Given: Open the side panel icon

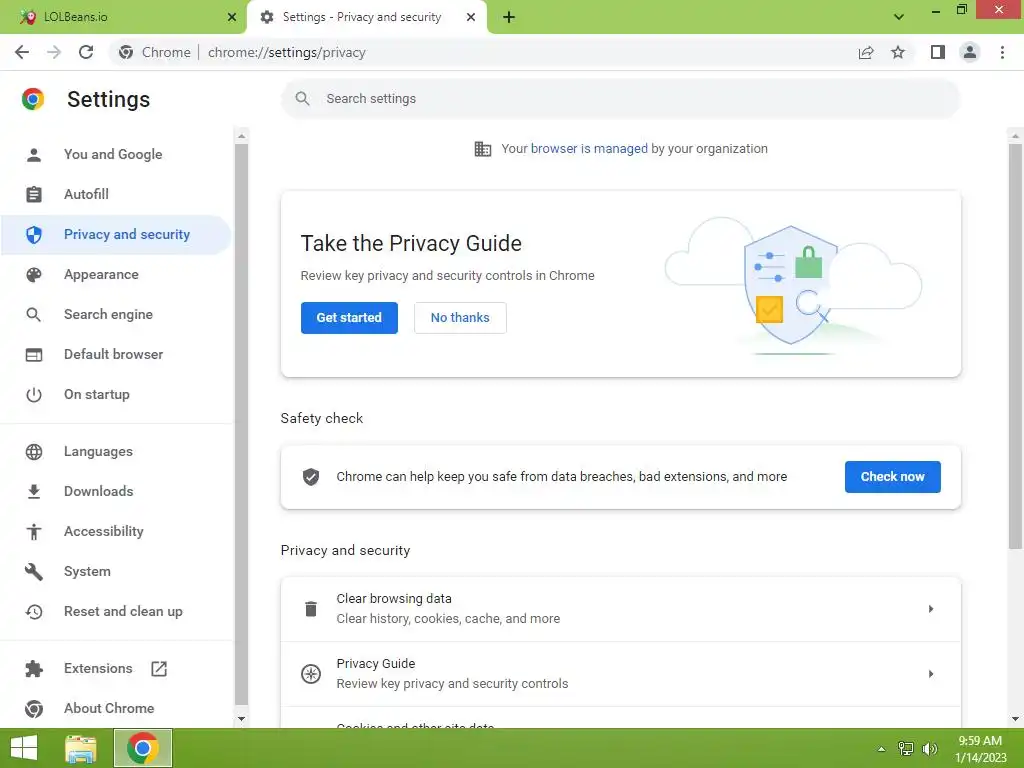Looking at the screenshot, I should click(938, 52).
